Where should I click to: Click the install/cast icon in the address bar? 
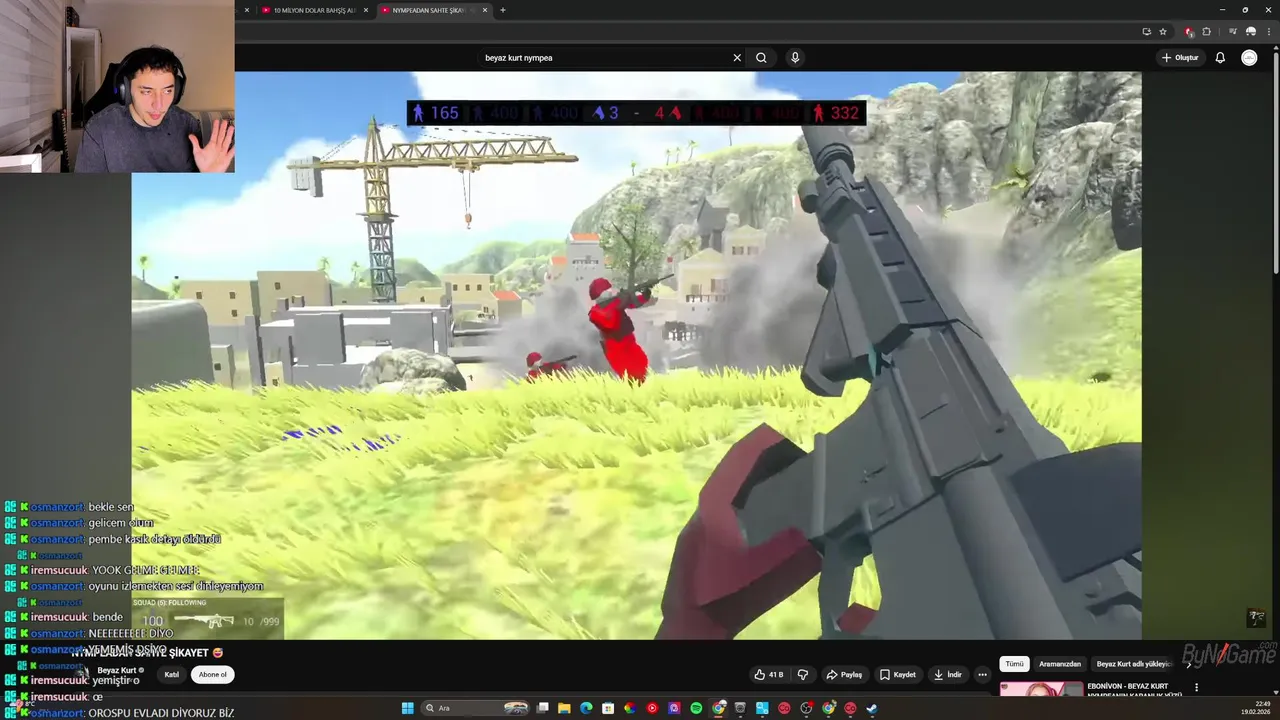click(1146, 32)
